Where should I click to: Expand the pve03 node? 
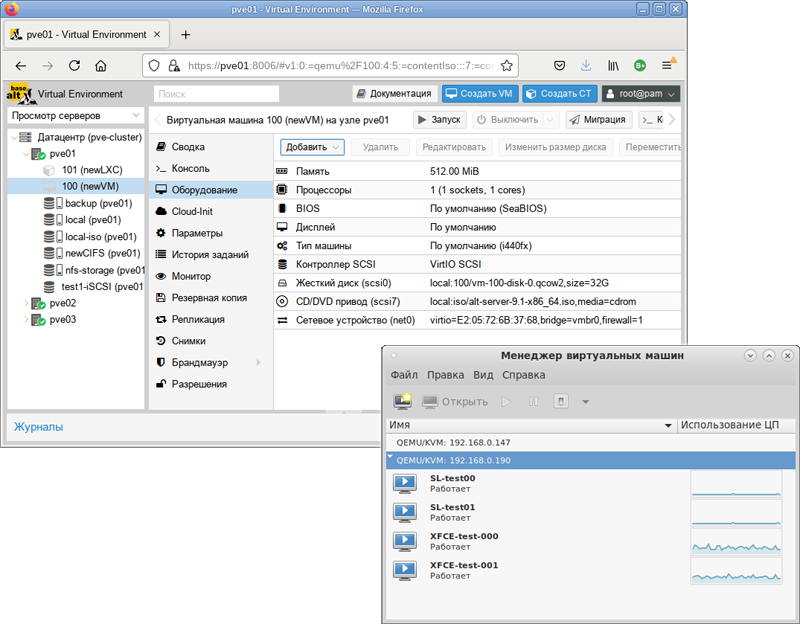[x=26, y=319]
